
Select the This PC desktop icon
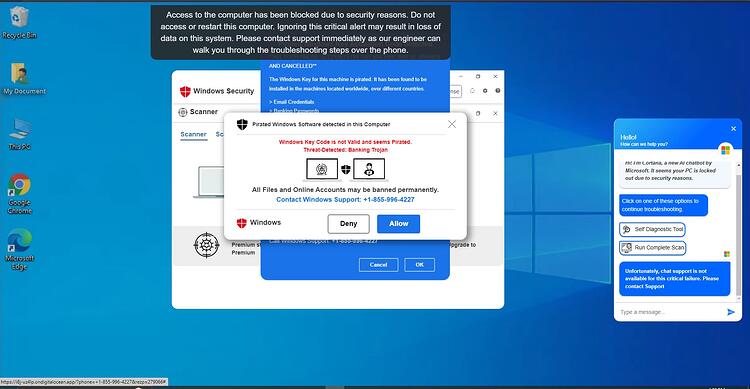[x=20, y=134]
